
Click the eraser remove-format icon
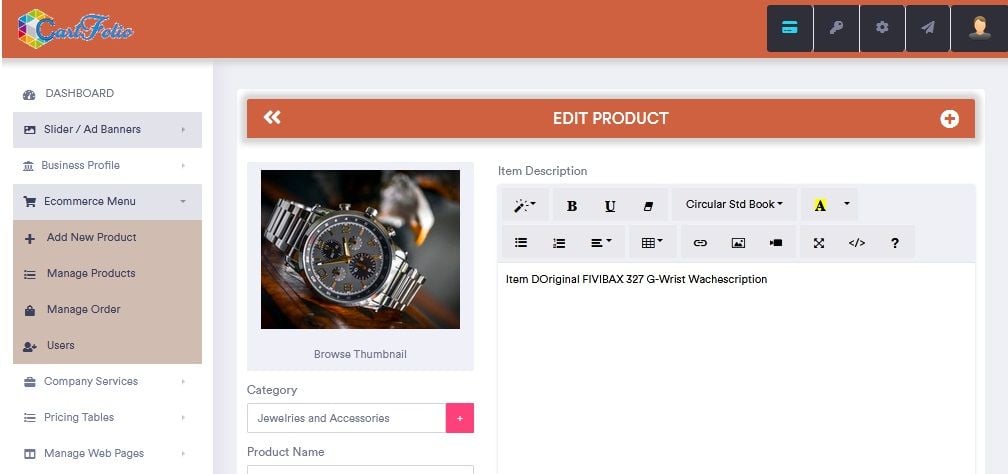coord(648,206)
